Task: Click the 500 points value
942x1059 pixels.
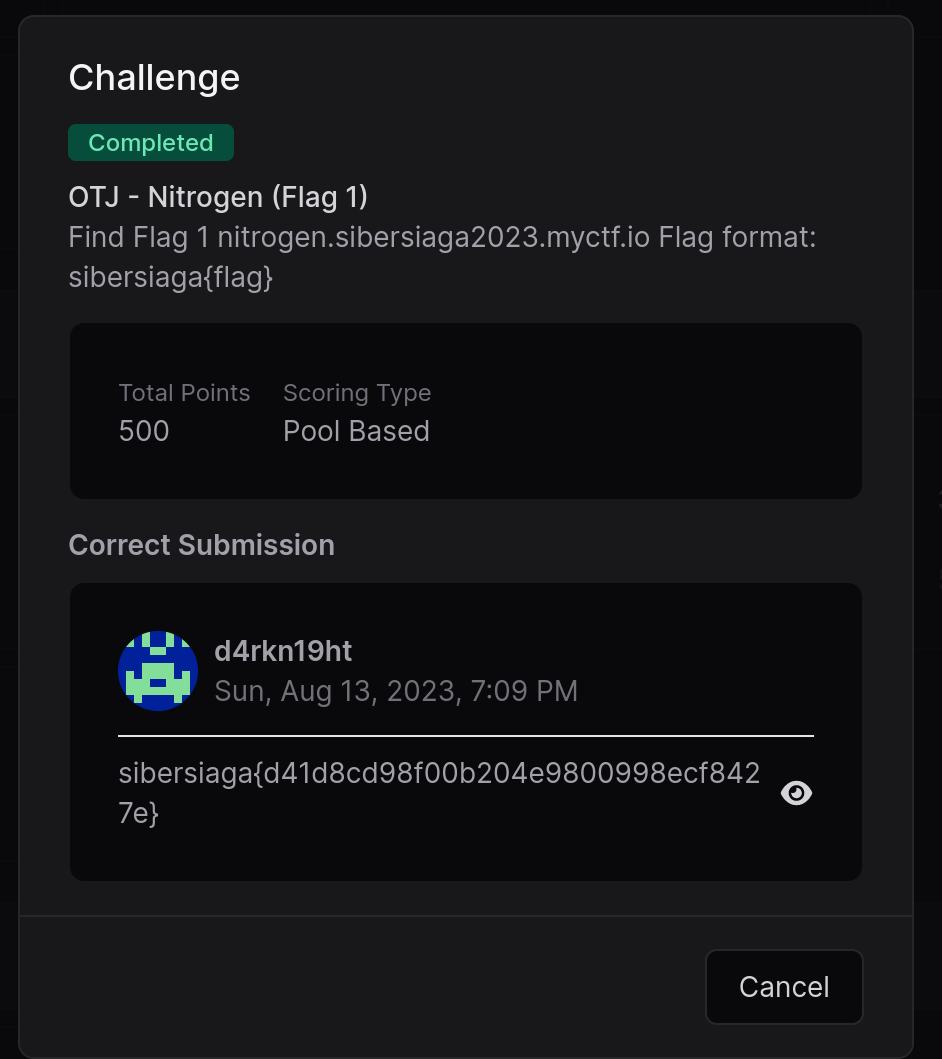Action: pos(144,431)
